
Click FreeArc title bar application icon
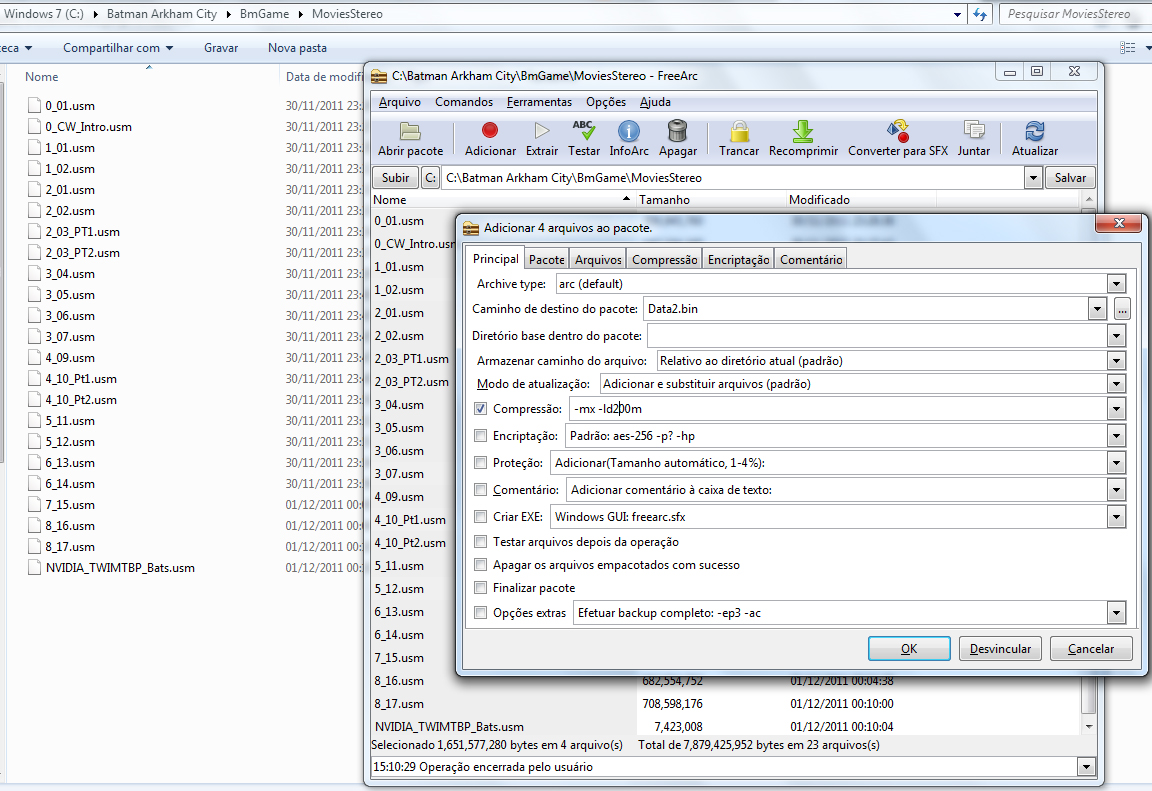coord(378,76)
